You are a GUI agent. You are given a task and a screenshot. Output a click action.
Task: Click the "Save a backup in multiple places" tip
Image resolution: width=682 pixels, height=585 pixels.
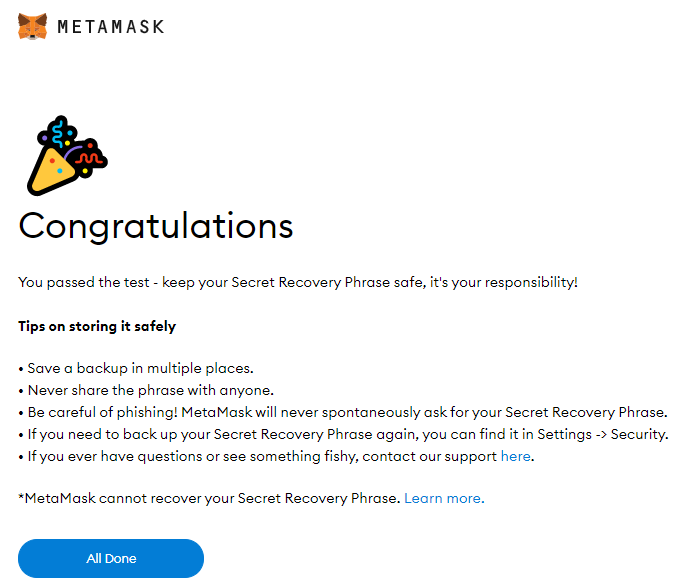(140, 368)
